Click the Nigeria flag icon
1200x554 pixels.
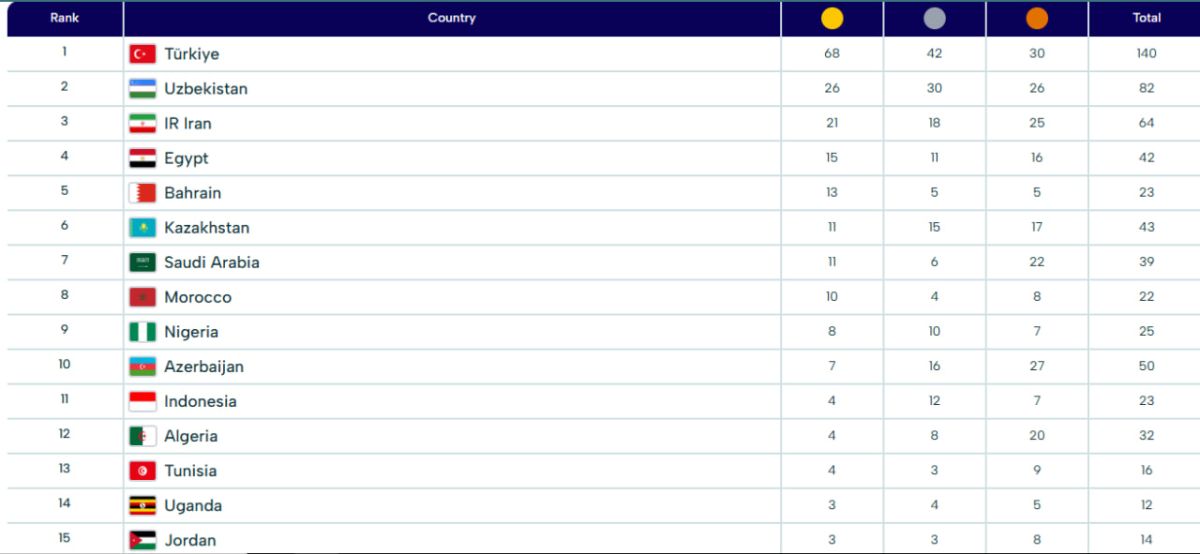coord(142,332)
